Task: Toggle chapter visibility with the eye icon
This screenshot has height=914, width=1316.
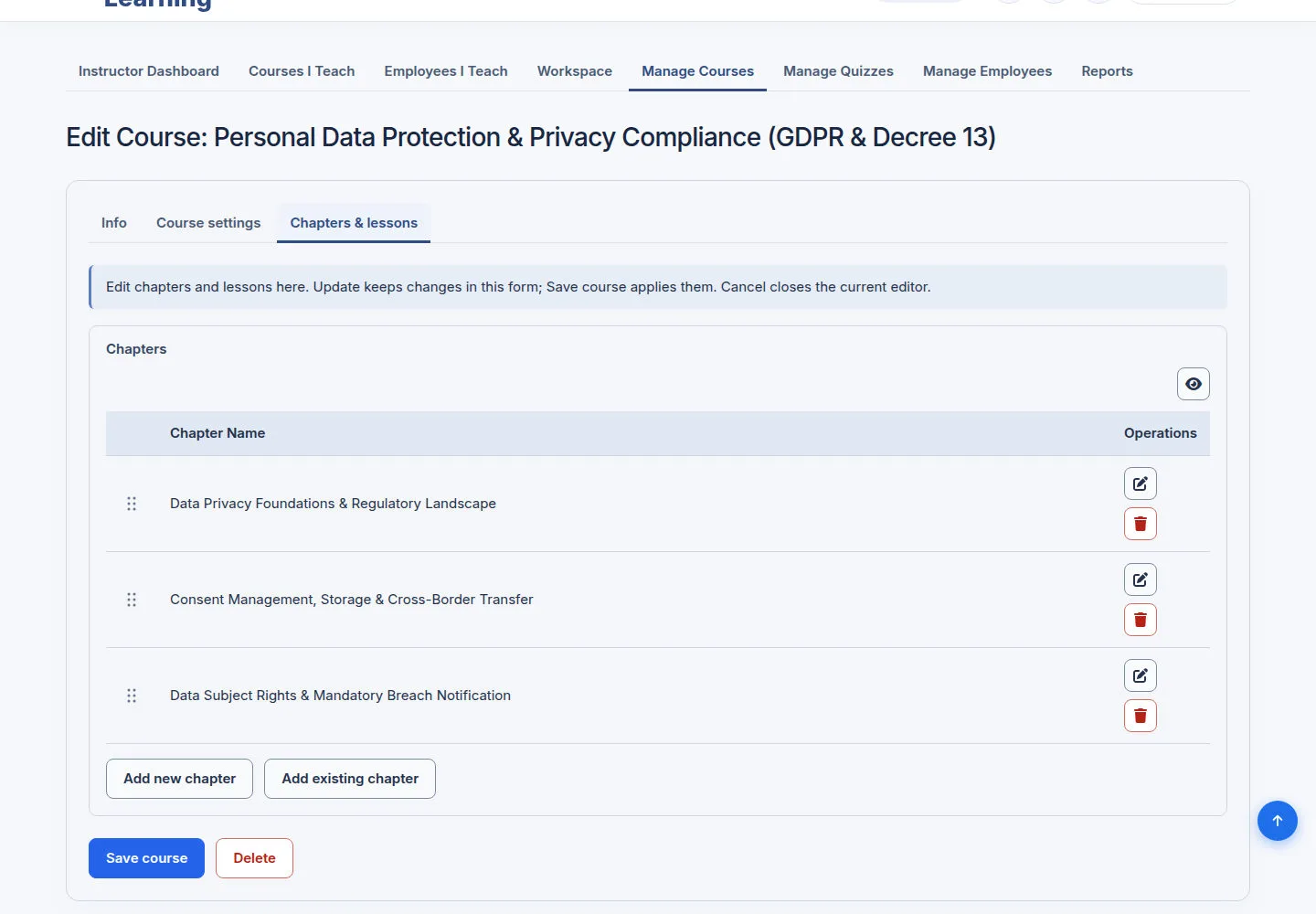Action: click(1194, 384)
